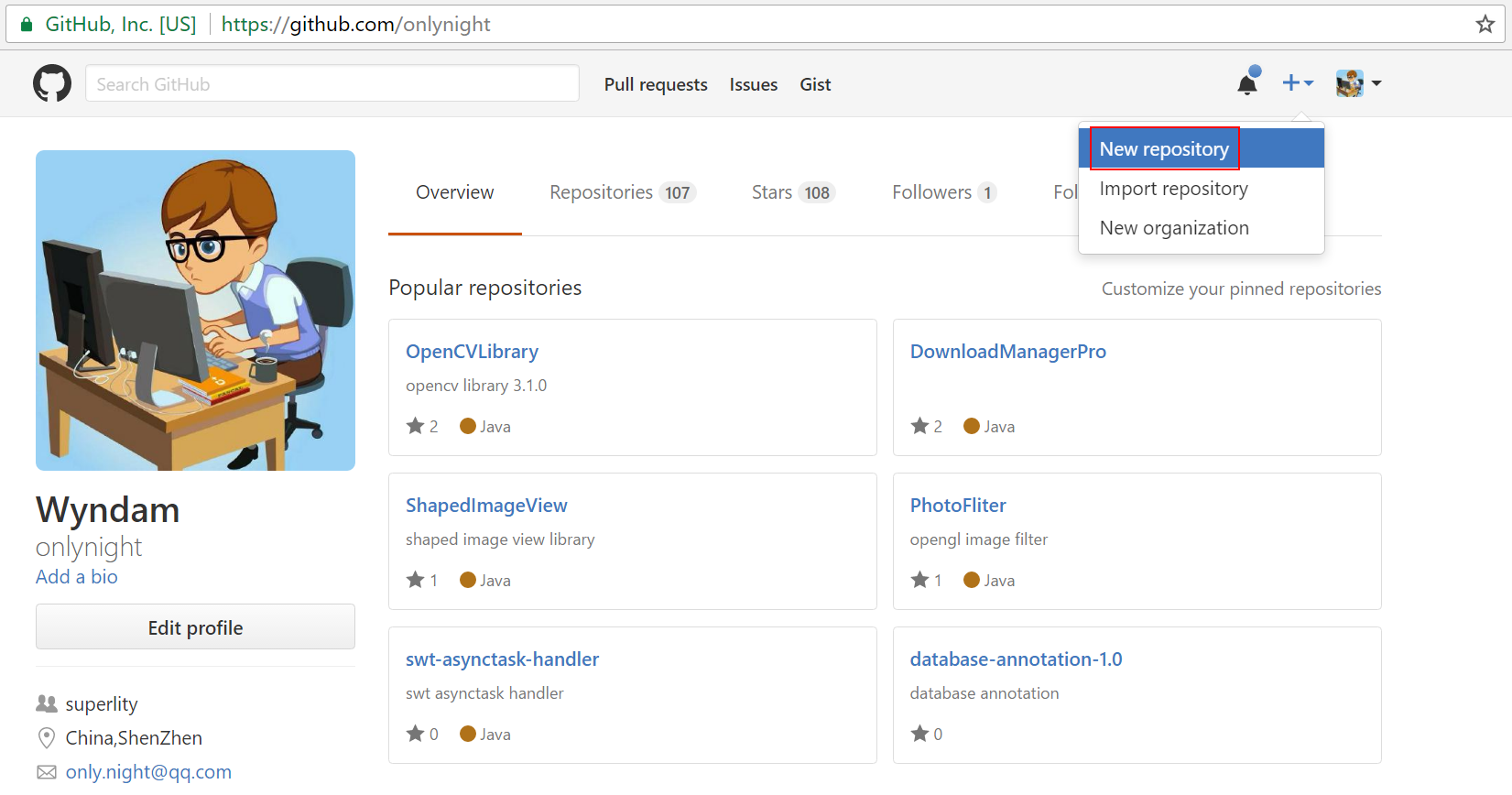1512x795 pixels.
Task: Click the onlynight username text
Action: (89, 547)
